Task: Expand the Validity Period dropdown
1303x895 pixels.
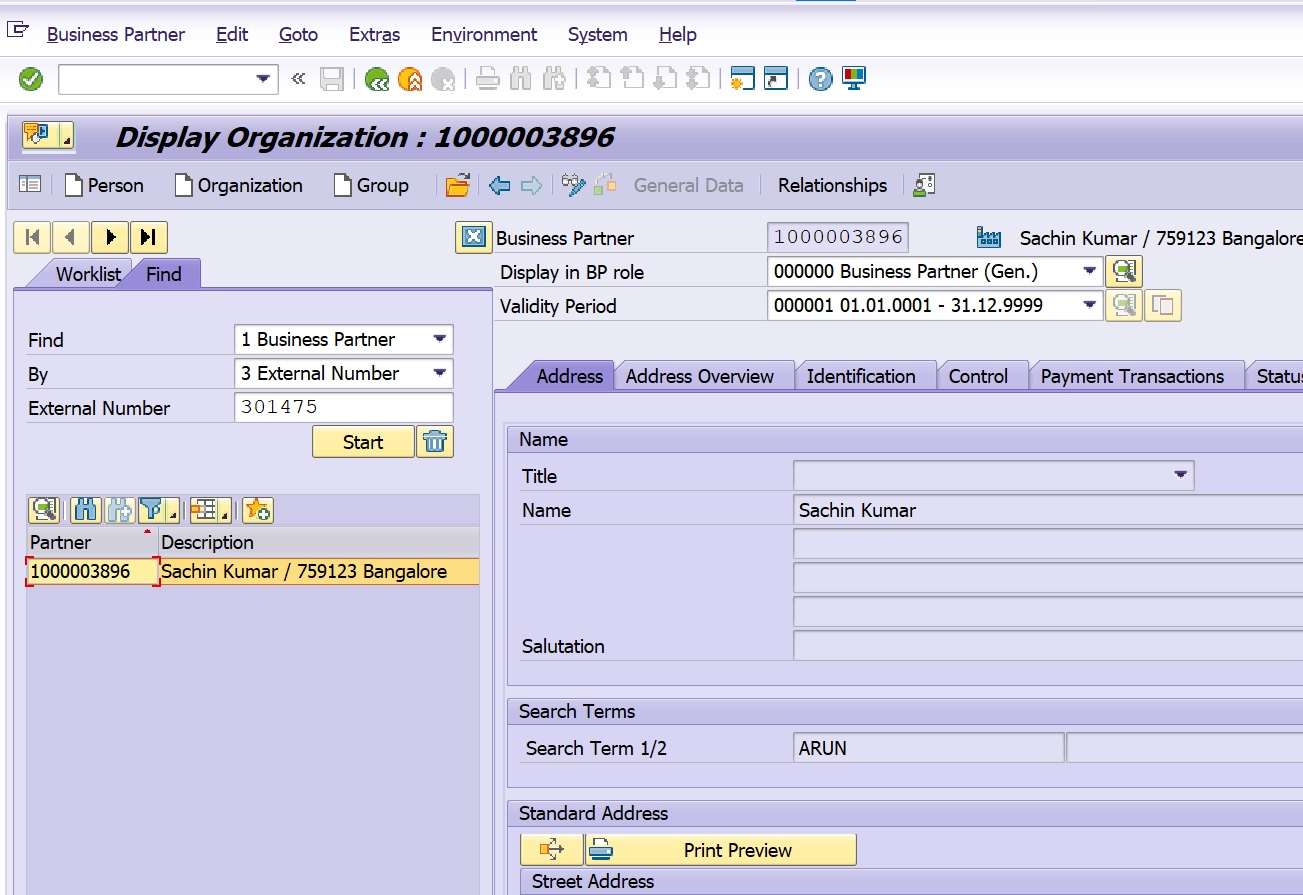Action: click(x=1089, y=305)
